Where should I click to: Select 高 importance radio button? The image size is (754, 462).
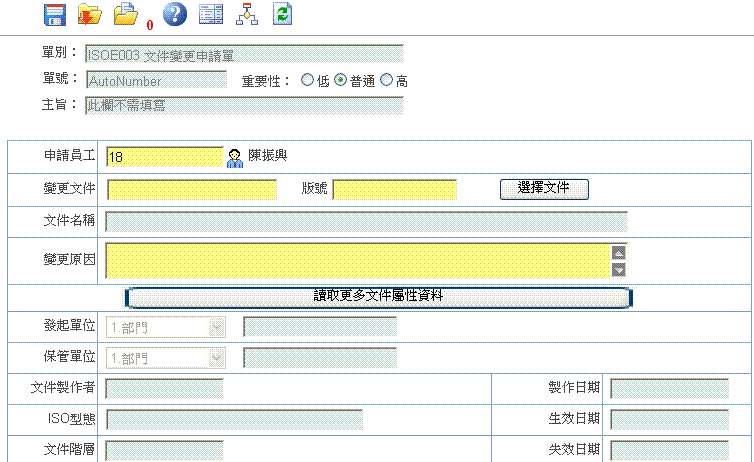(387, 81)
